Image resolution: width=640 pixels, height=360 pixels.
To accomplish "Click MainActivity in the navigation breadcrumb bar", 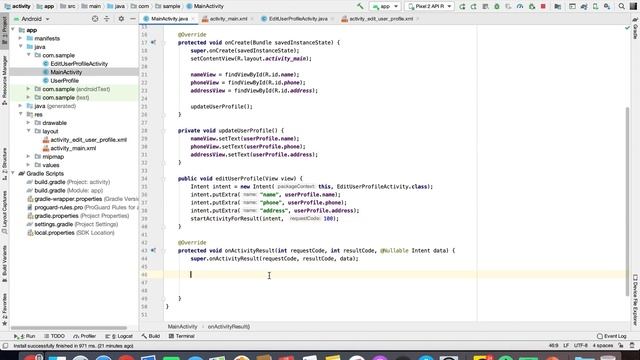I will [x=205, y=7].
